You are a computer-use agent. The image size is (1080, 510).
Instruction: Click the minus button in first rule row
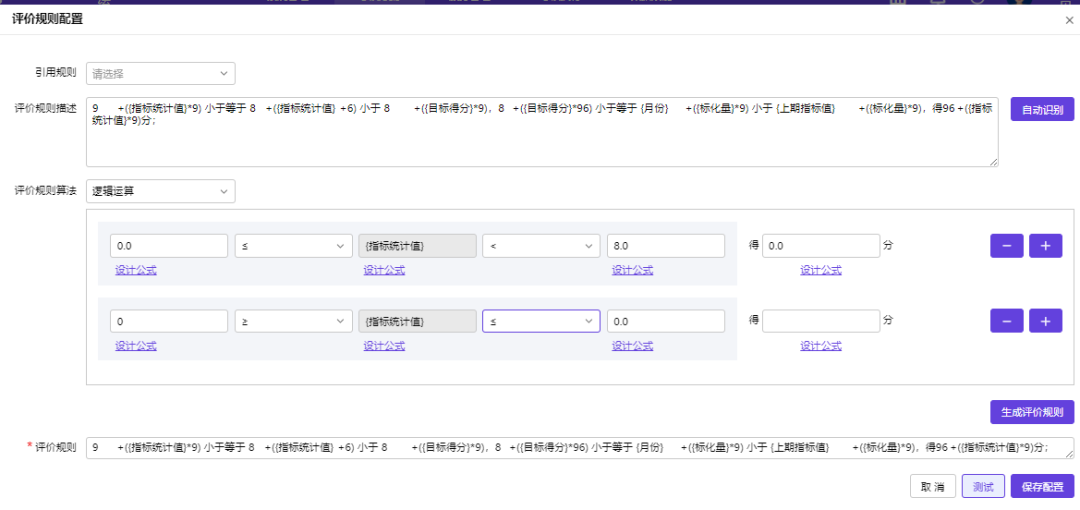(1006, 246)
